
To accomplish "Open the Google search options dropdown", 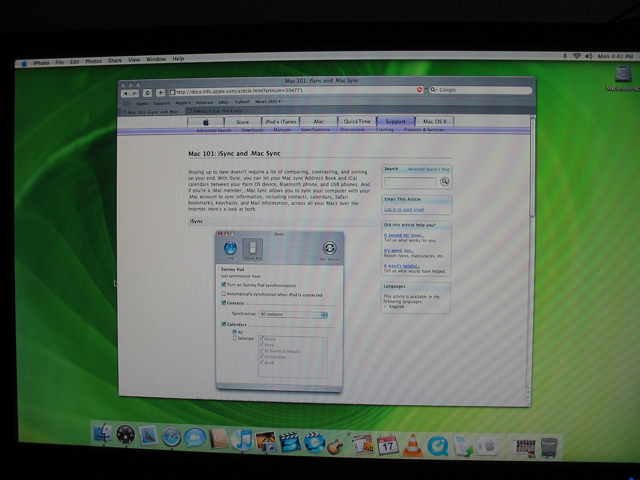I will [x=433, y=89].
